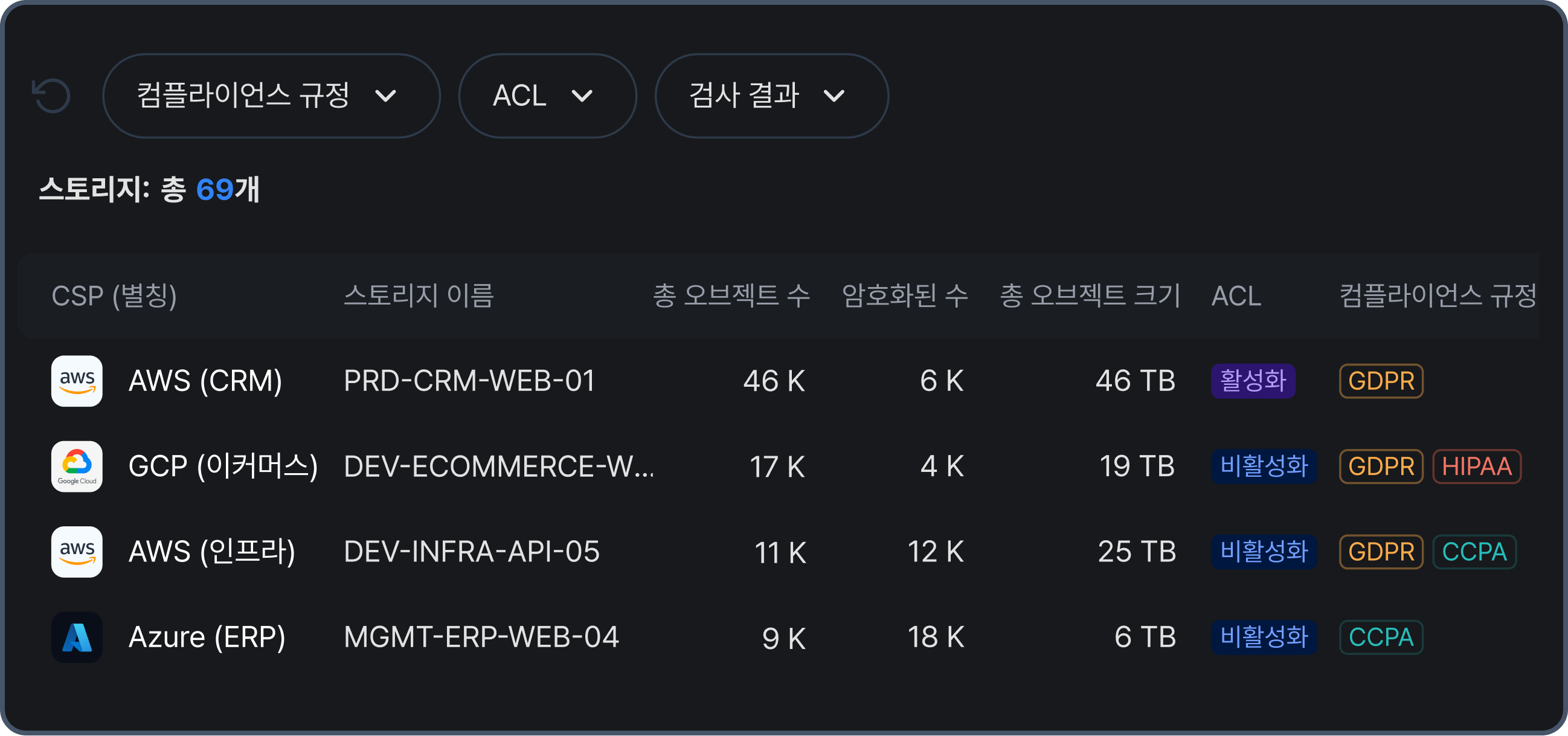Click the 암호화된 수 column header
The width and height of the screenshot is (1568, 736).
(905, 296)
